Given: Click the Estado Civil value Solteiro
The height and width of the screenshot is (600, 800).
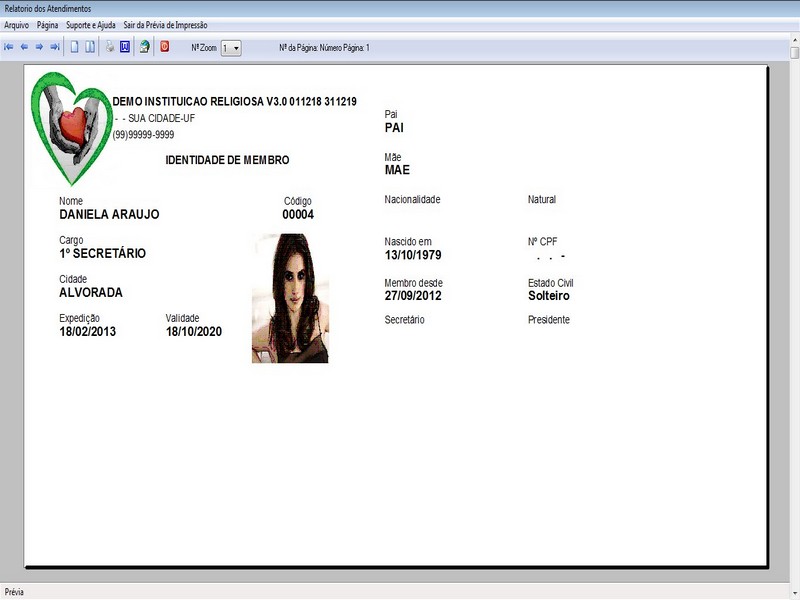Looking at the screenshot, I should click(x=548, y=296).
